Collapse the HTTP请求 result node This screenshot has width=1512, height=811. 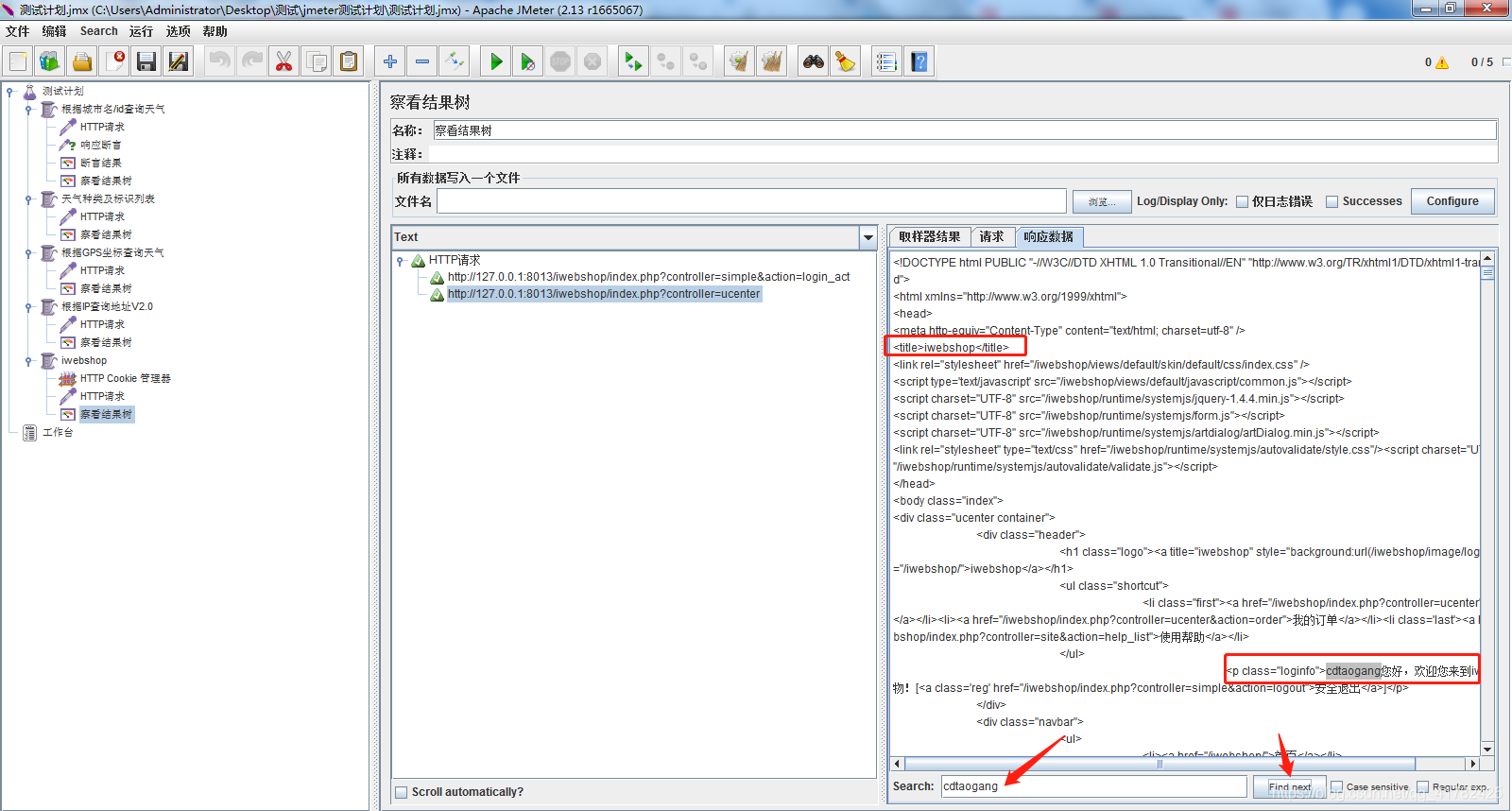[401, 261]
